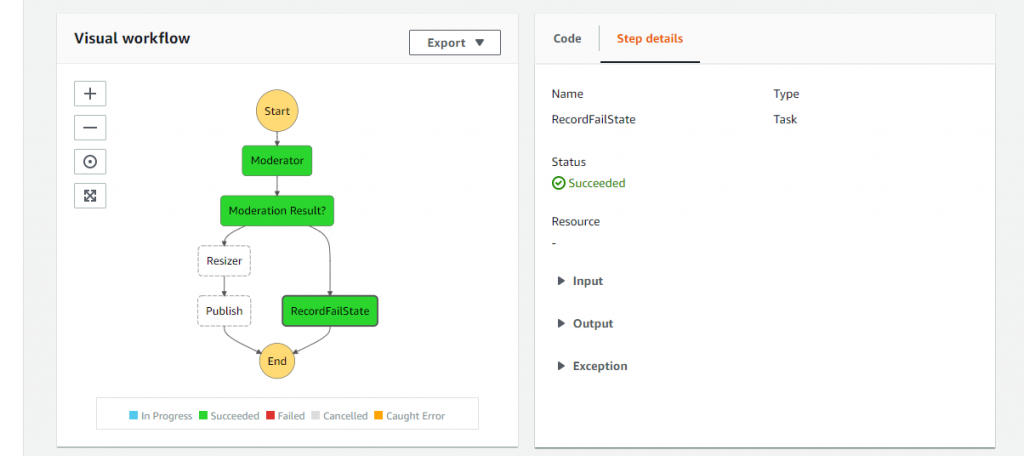Zoom in on the workflow graph

[x=90, y=93]
